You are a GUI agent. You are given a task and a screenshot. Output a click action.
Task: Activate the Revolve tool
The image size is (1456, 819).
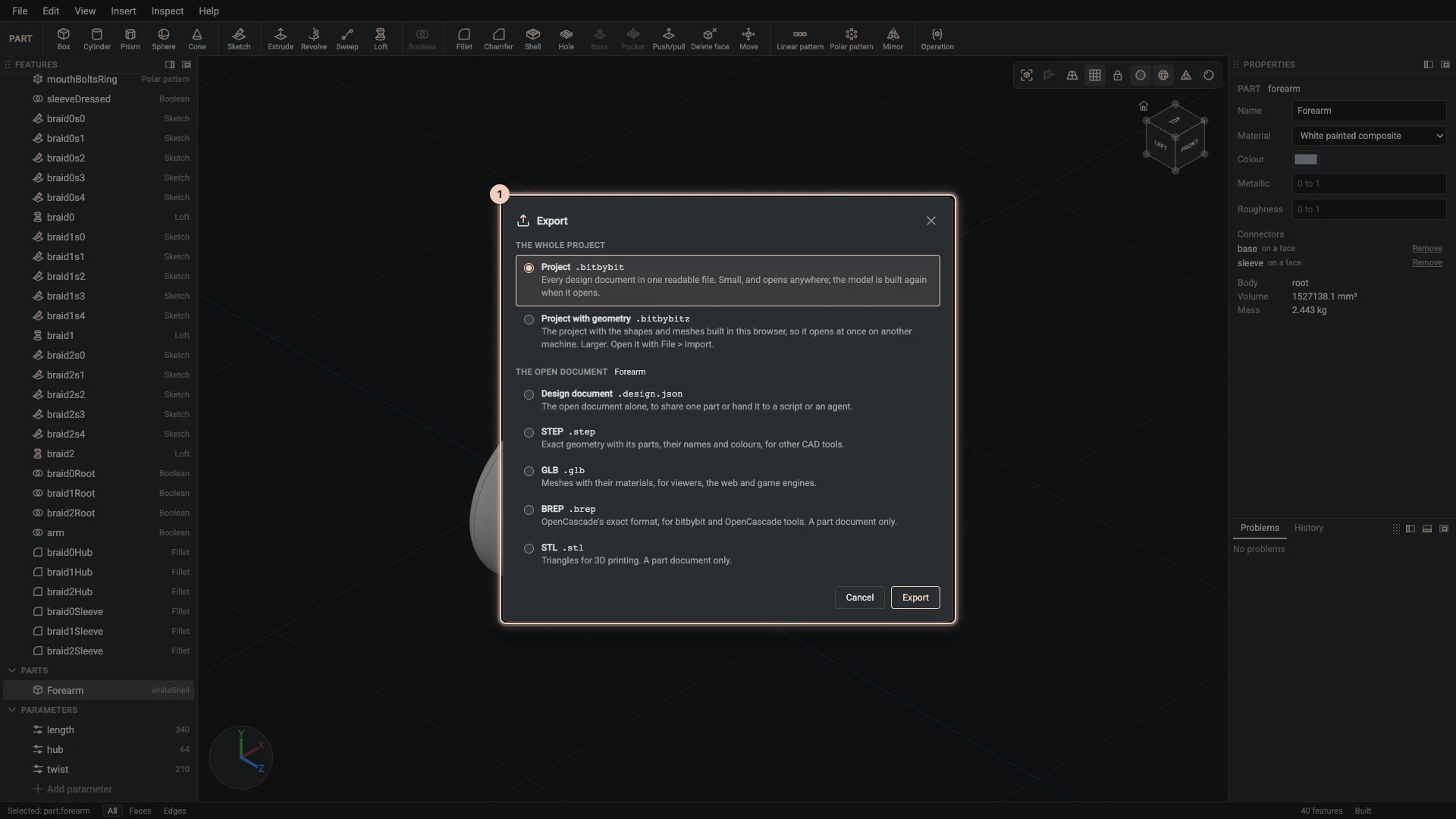coord(314,39)
